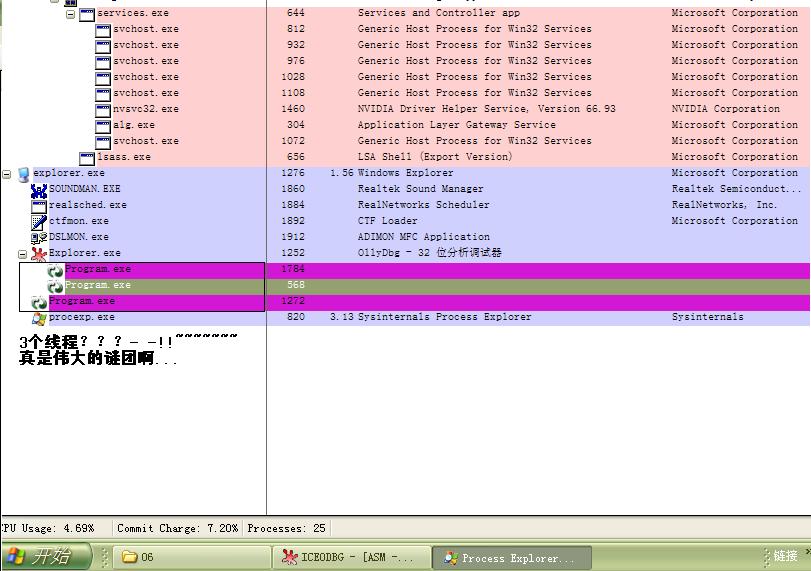Click the 'NVIDIA Corporation' company cell
Viewport: 811px width, 571px height.
[x=725, y=109]
